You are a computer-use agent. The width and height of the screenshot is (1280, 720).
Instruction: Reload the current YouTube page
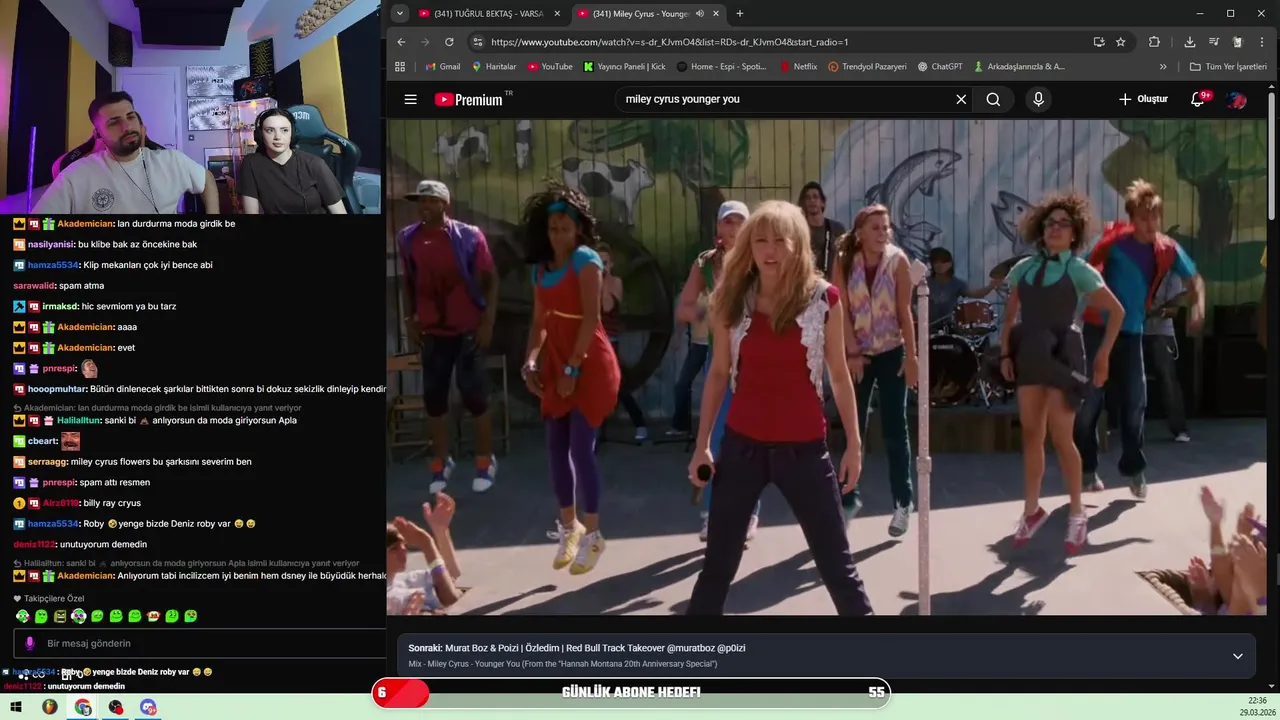tap(449, 42)
